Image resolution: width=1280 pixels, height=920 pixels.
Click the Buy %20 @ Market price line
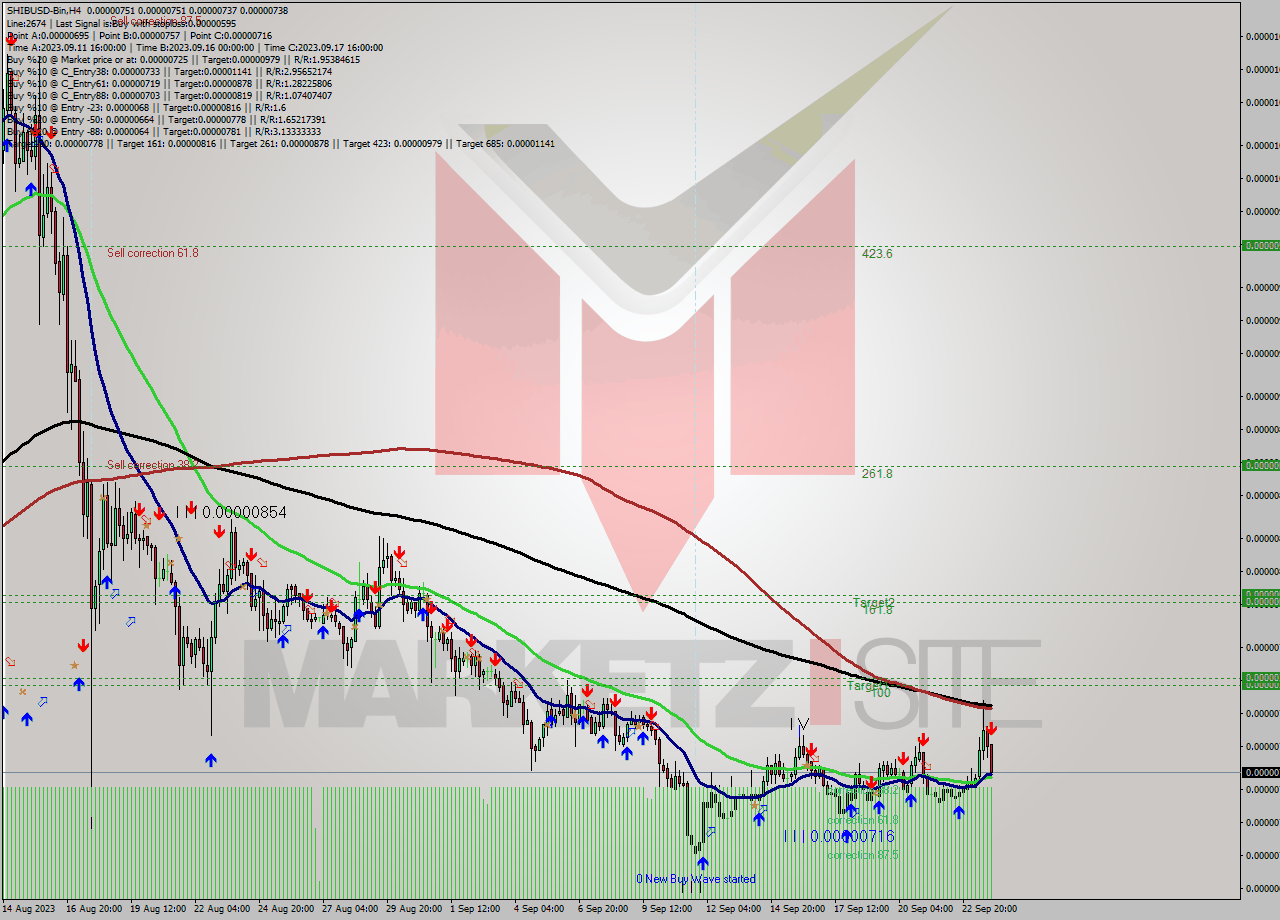[x=183, y=59]
